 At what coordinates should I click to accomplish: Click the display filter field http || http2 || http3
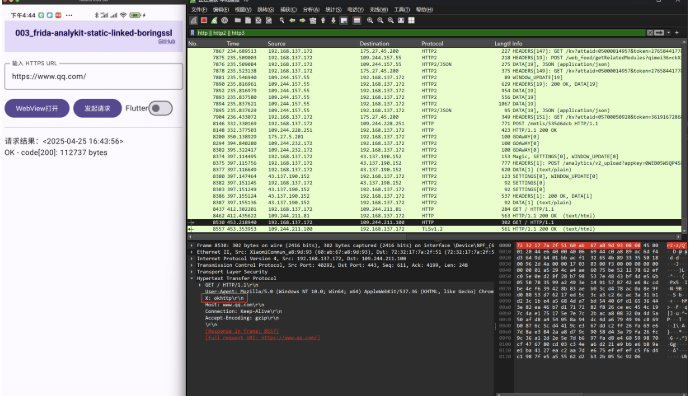[421, 33]
